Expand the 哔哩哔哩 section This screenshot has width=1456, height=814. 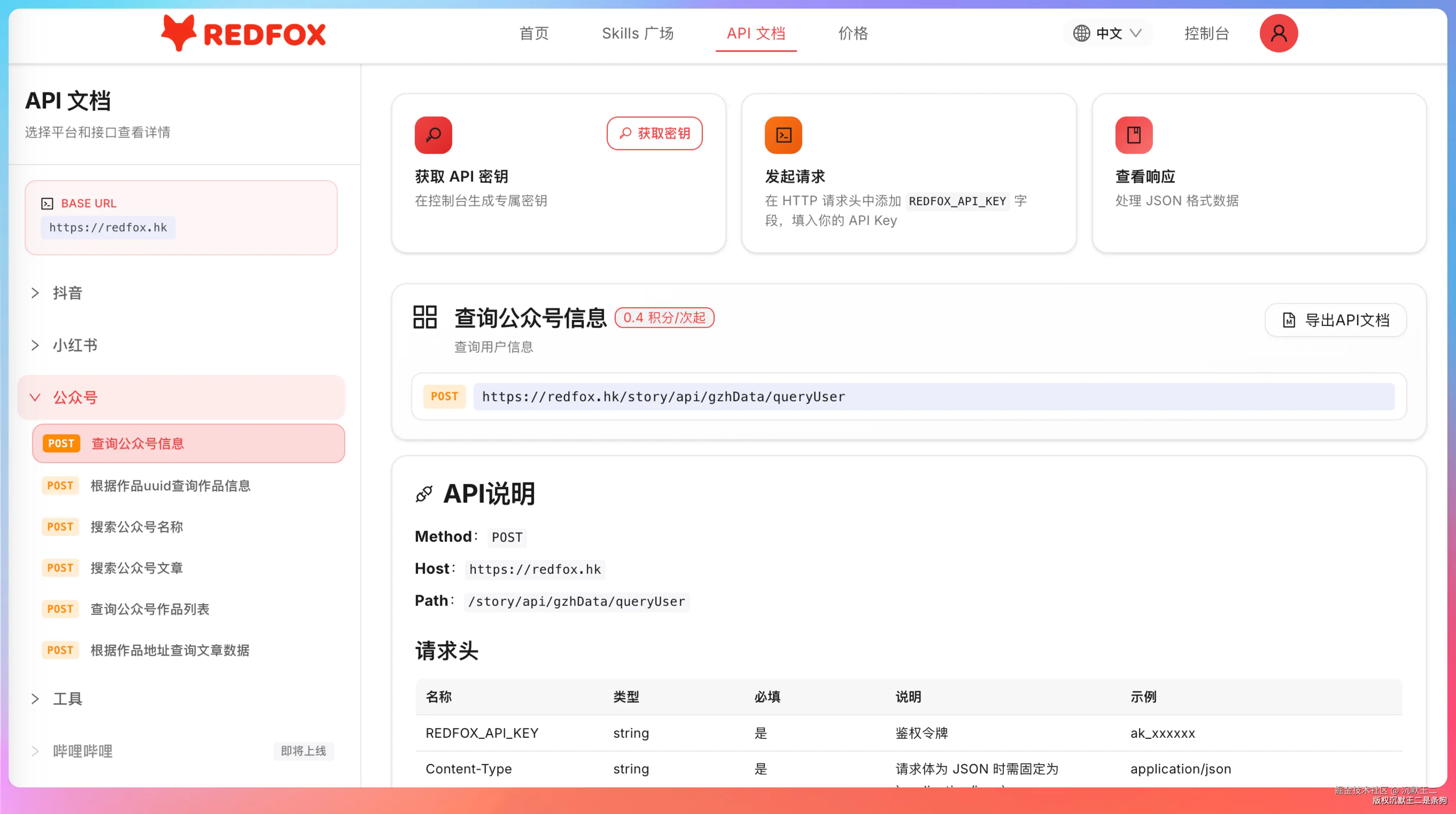click(x=181, y=751)
